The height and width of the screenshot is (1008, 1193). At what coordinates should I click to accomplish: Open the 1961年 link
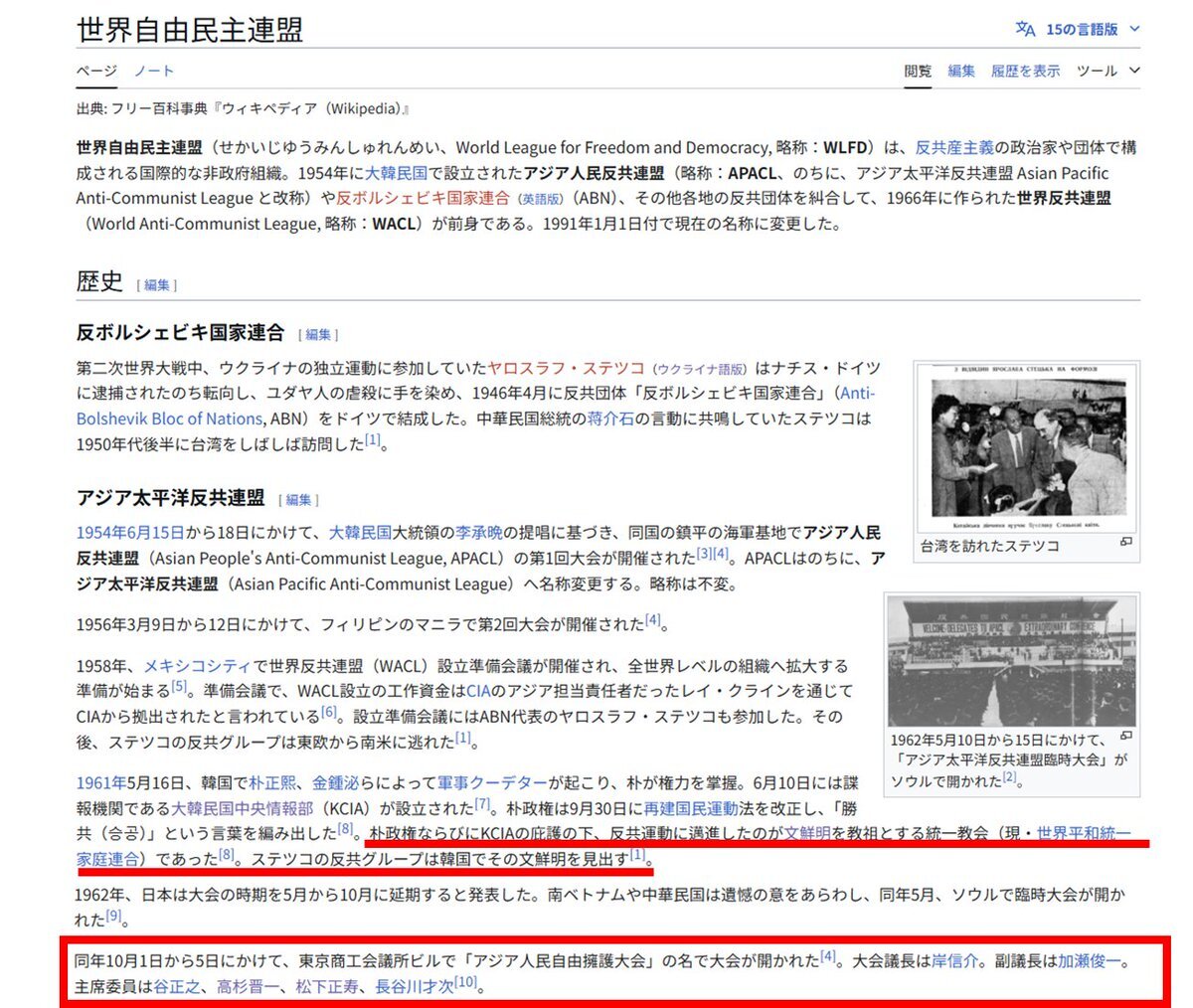click(x=101, y=783)
